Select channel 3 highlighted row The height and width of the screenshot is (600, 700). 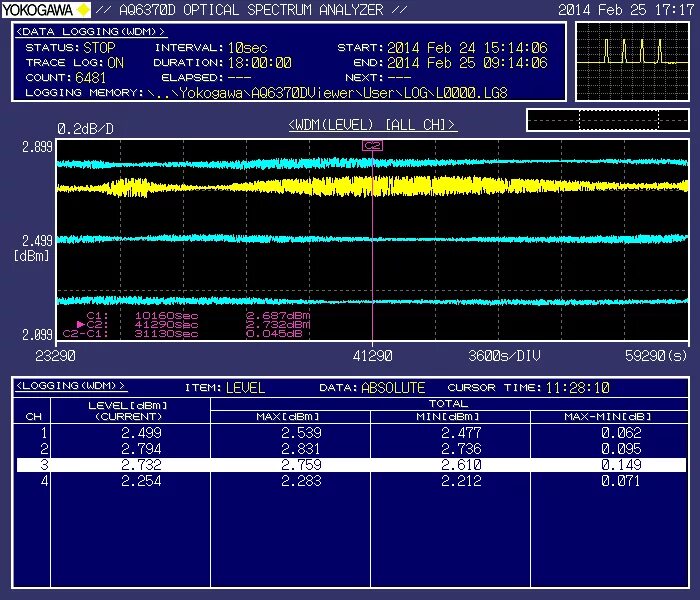(x=351, y=465)
